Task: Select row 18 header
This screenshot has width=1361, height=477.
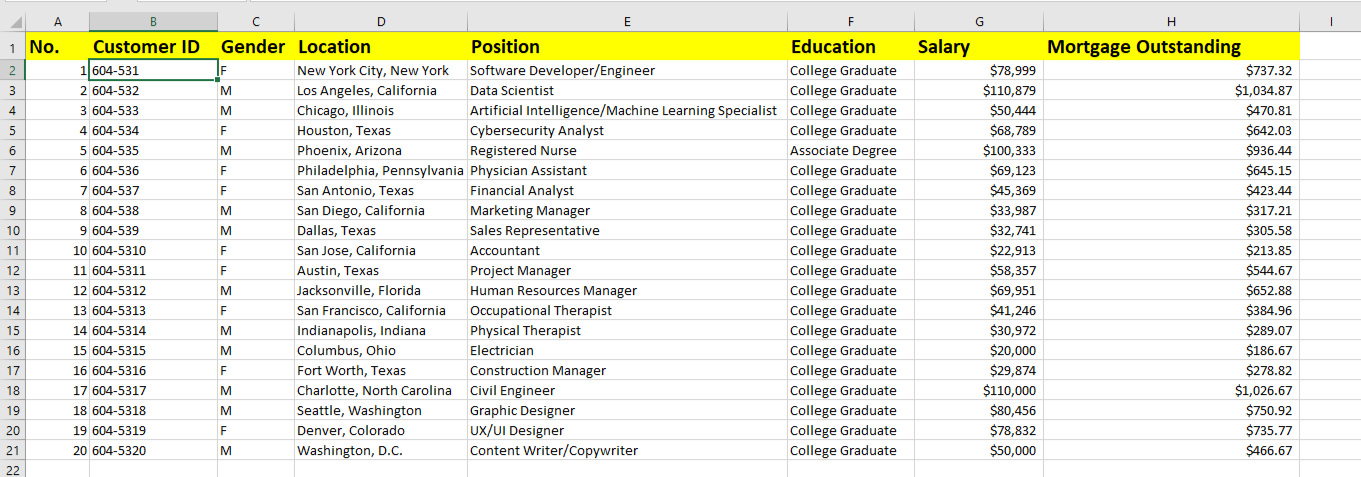Action: pyautogui.click(x=12, y=391)
